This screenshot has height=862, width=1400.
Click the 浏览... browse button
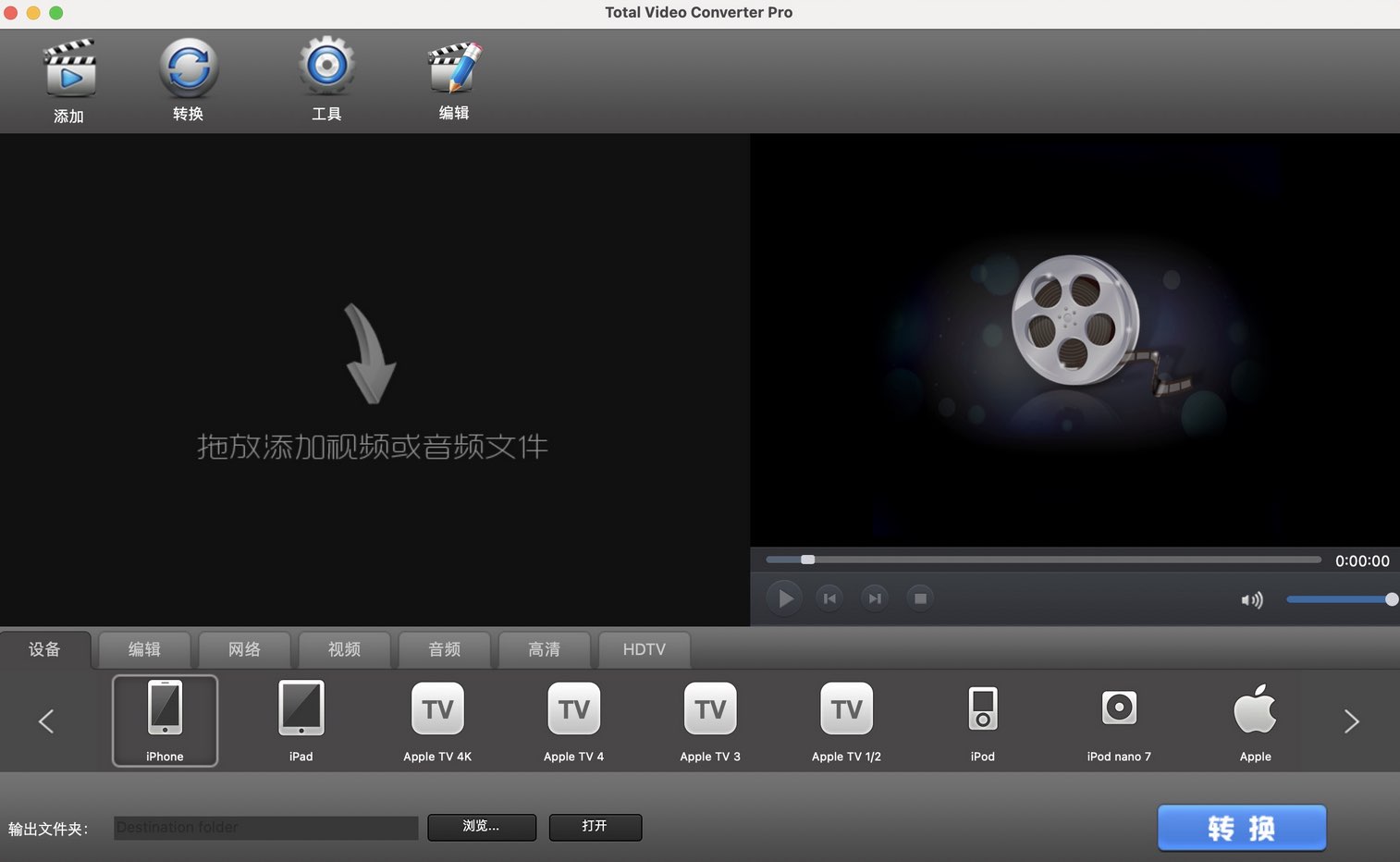point(482,827)
